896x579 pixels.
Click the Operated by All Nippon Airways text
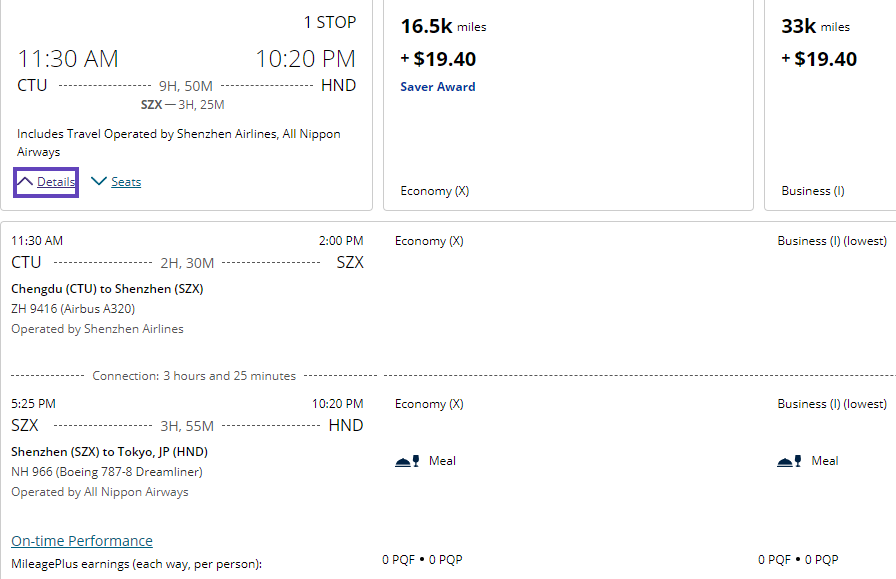(x=100, y=492)
